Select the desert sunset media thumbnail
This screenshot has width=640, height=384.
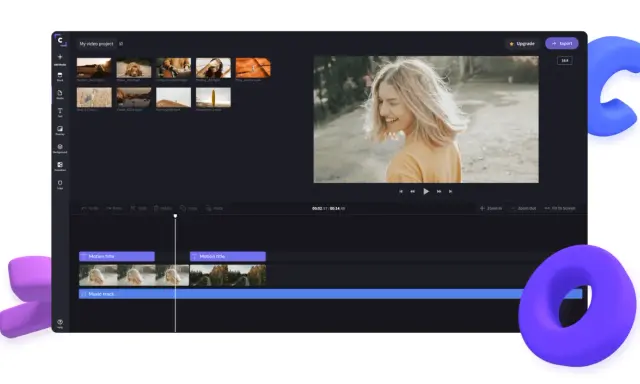94,68
